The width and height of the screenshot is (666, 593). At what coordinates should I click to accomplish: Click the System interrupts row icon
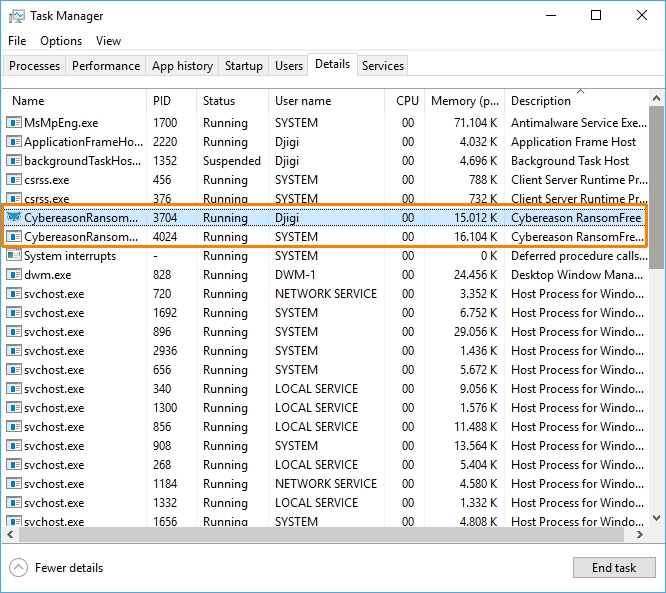14,256
